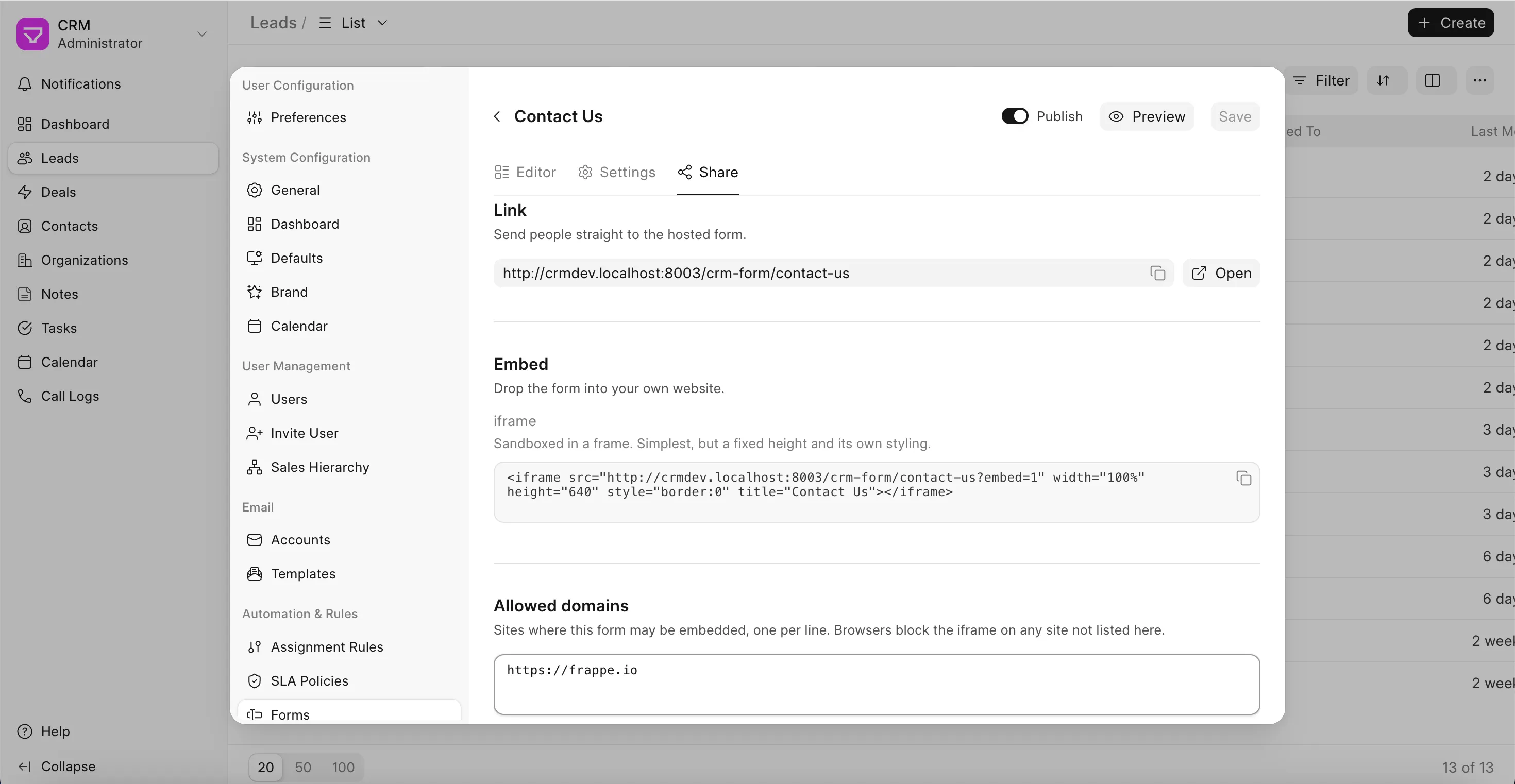Open Notes from the sidebar
The image size is (1515, 784).
point(113,294)
